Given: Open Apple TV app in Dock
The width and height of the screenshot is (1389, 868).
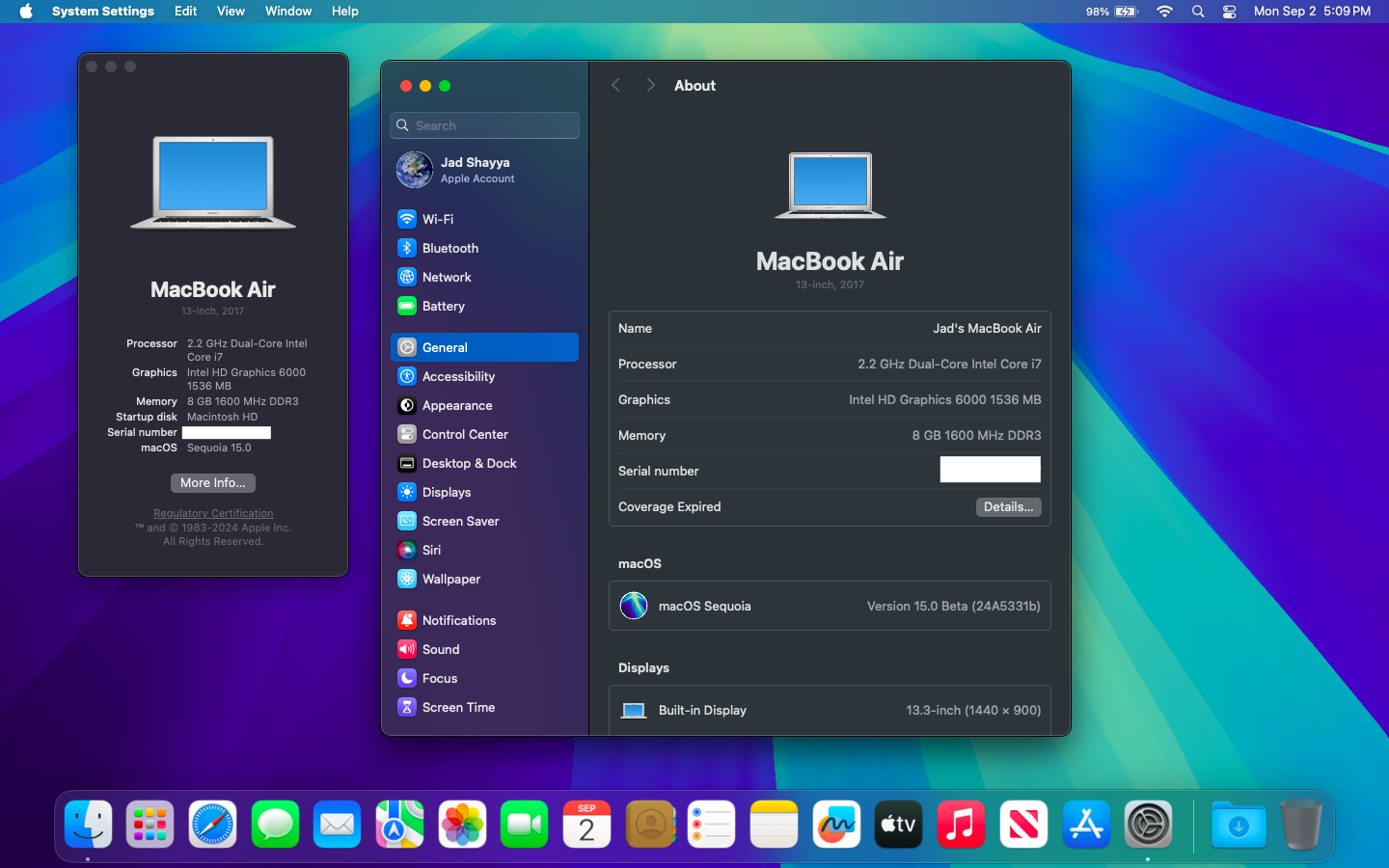Looking at the screenshot, I should (x=899, y=825).
